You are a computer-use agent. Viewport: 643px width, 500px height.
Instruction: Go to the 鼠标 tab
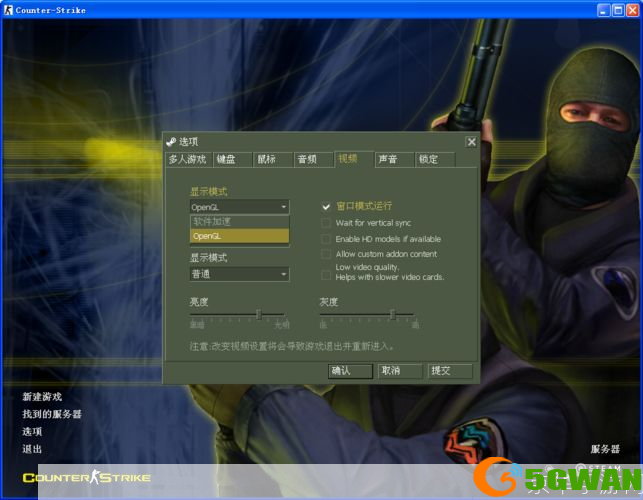(x=273, y=159)
